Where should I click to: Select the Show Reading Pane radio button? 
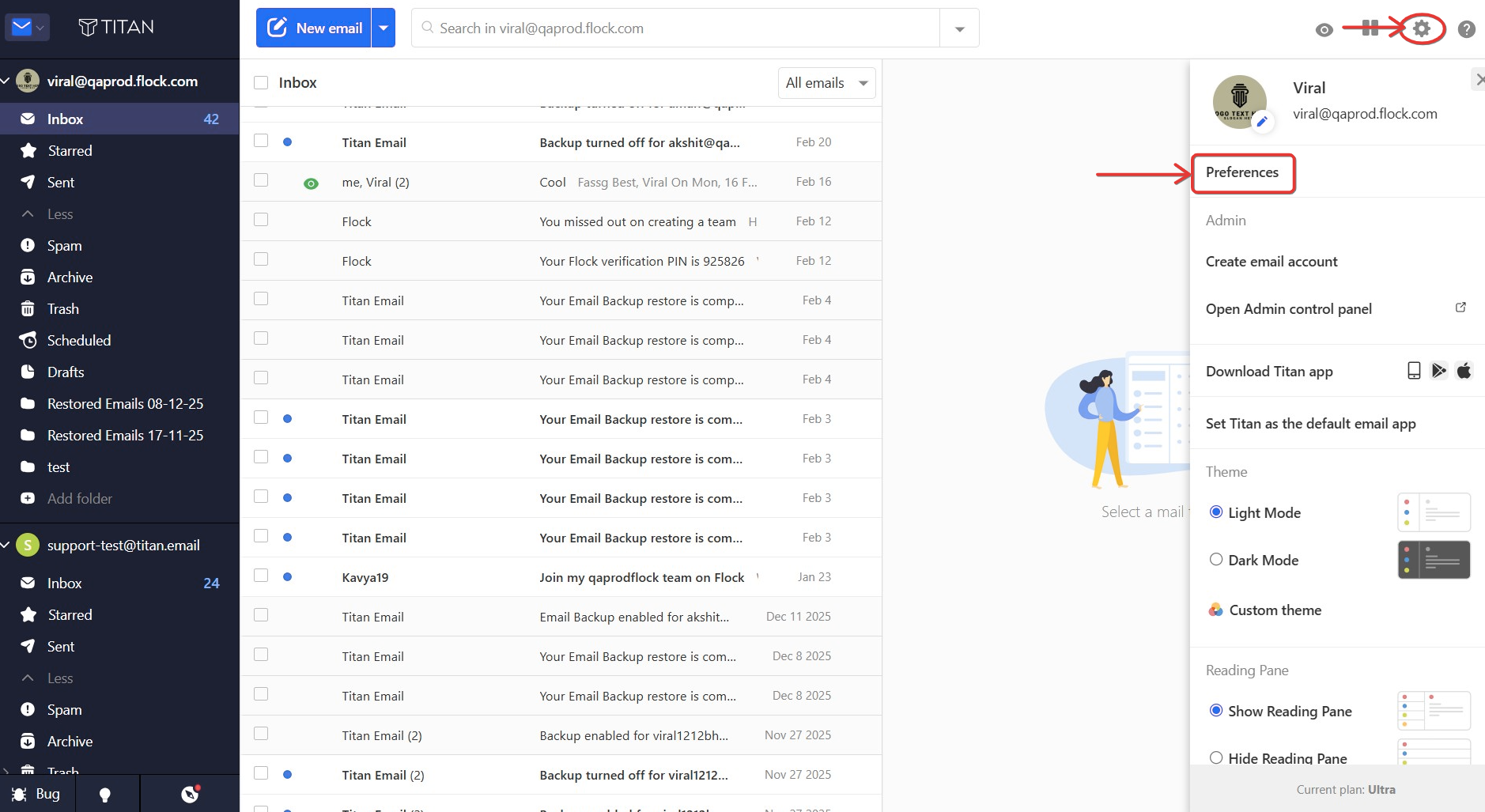[1216, 711]
